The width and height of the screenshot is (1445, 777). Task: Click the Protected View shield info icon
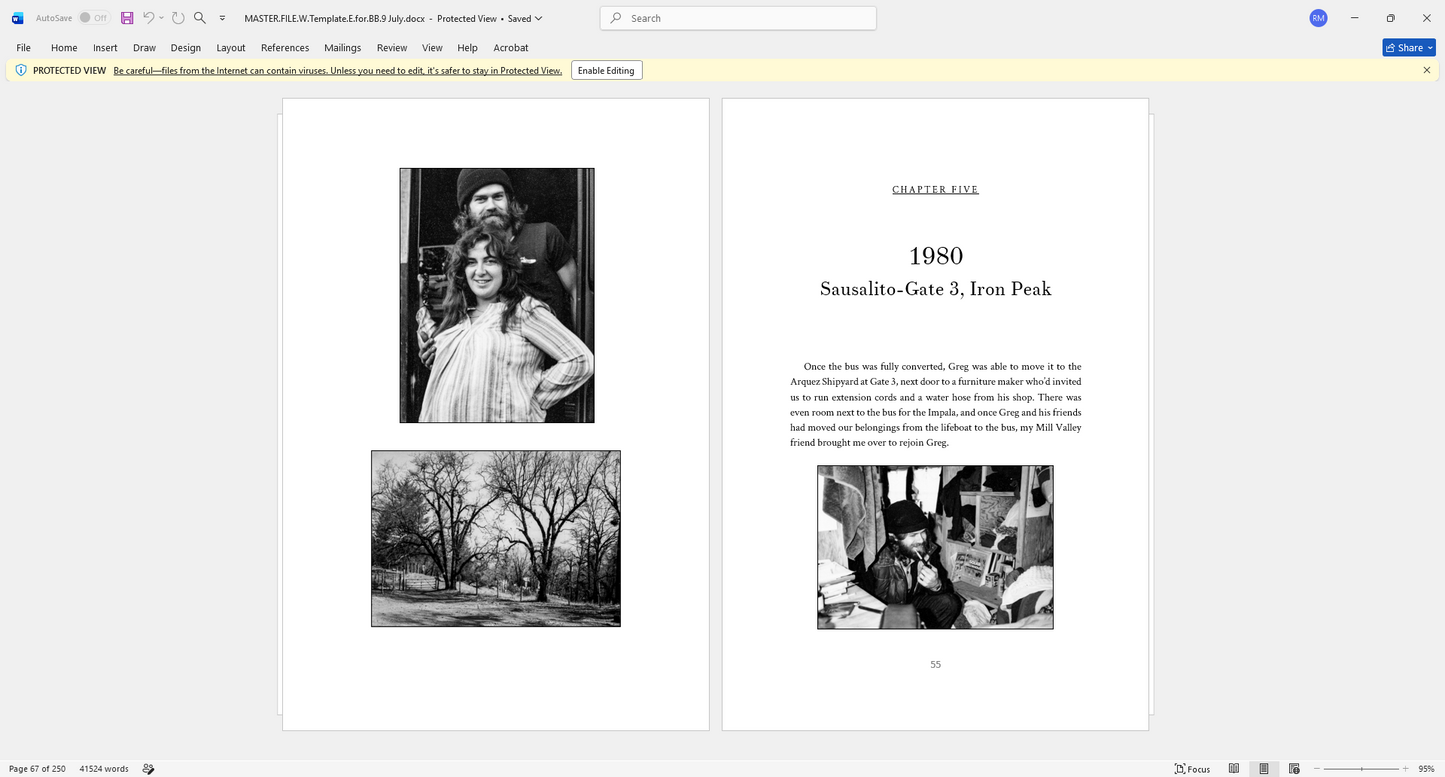pos(21,70)
